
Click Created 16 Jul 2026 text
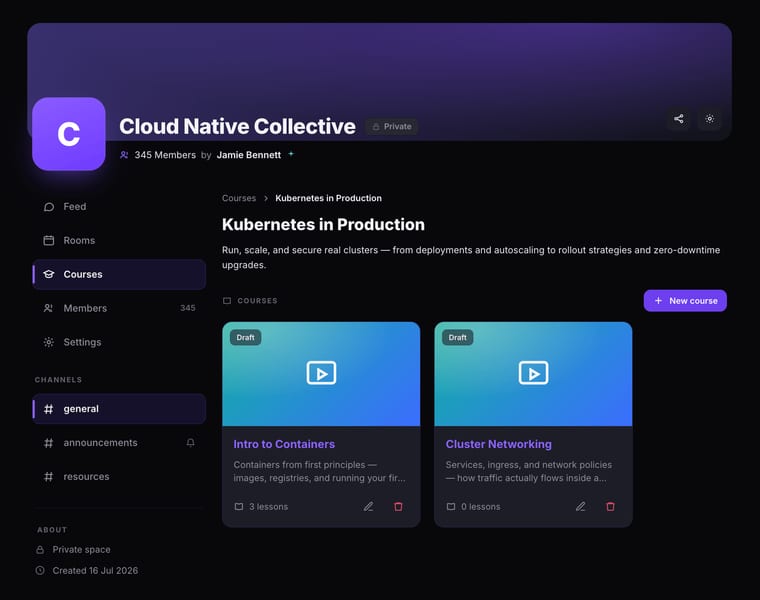95,571
